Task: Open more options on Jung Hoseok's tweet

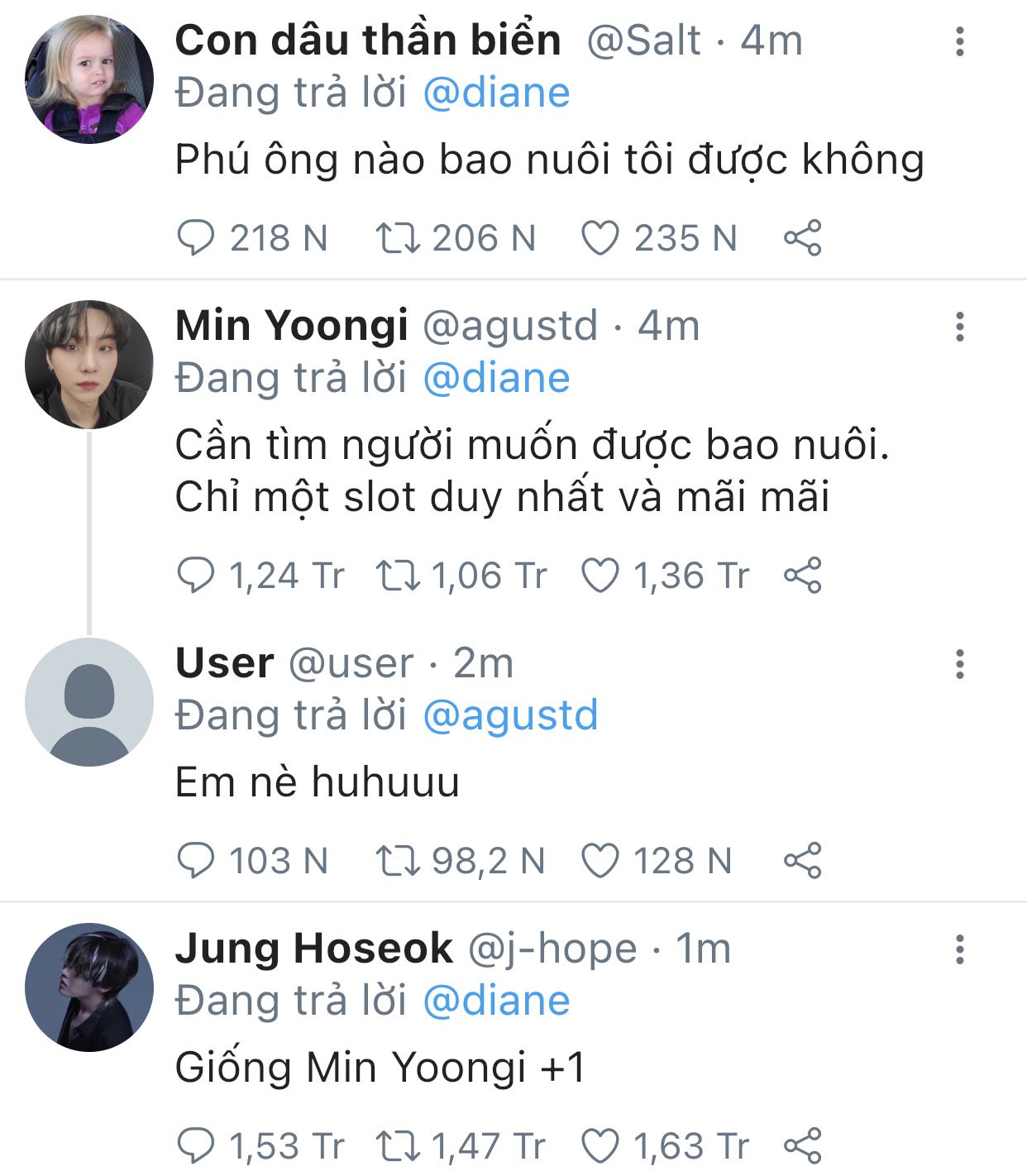Action: click(959, 949)
